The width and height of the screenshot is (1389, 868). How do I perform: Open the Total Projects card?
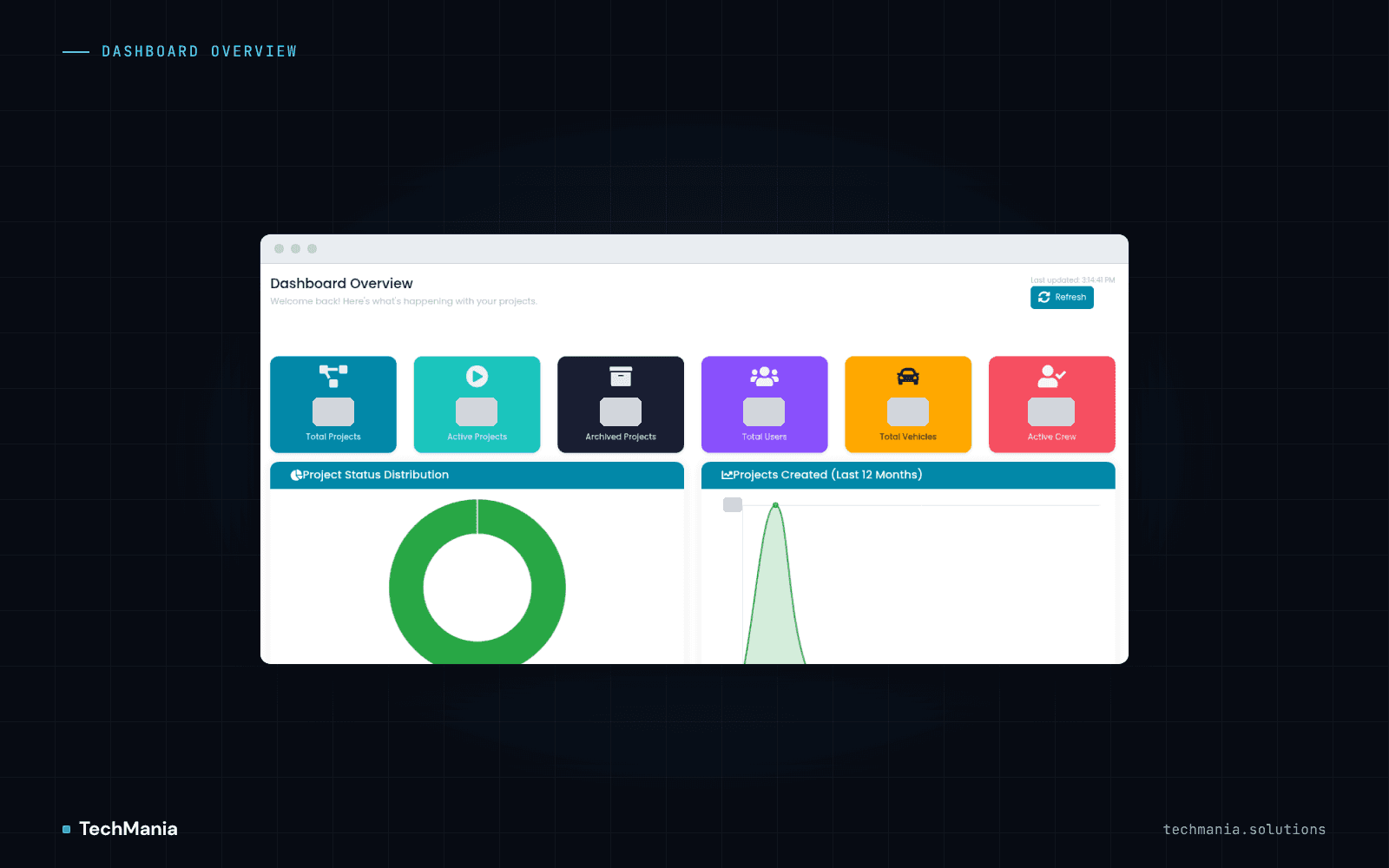point(333,404)
